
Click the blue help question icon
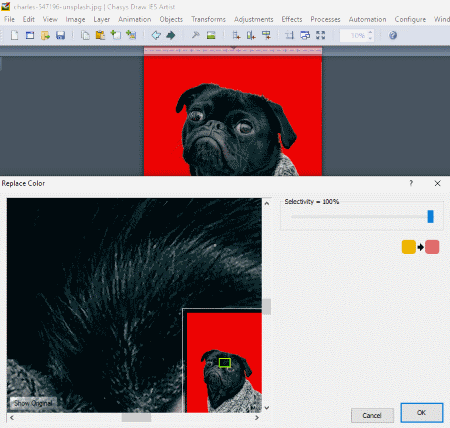coord(393,35)
